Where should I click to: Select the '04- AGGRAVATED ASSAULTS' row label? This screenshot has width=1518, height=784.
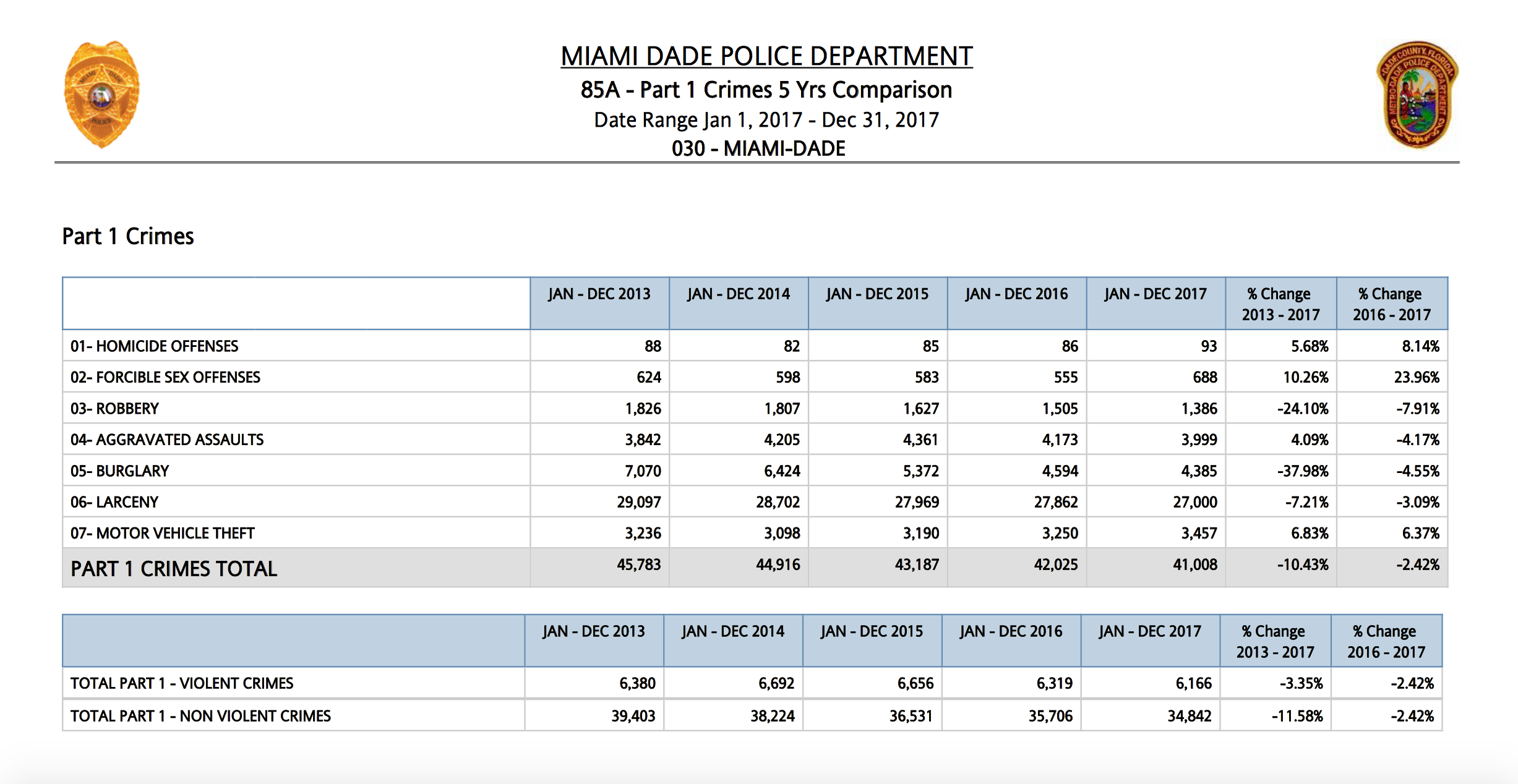tap(167, 440)
